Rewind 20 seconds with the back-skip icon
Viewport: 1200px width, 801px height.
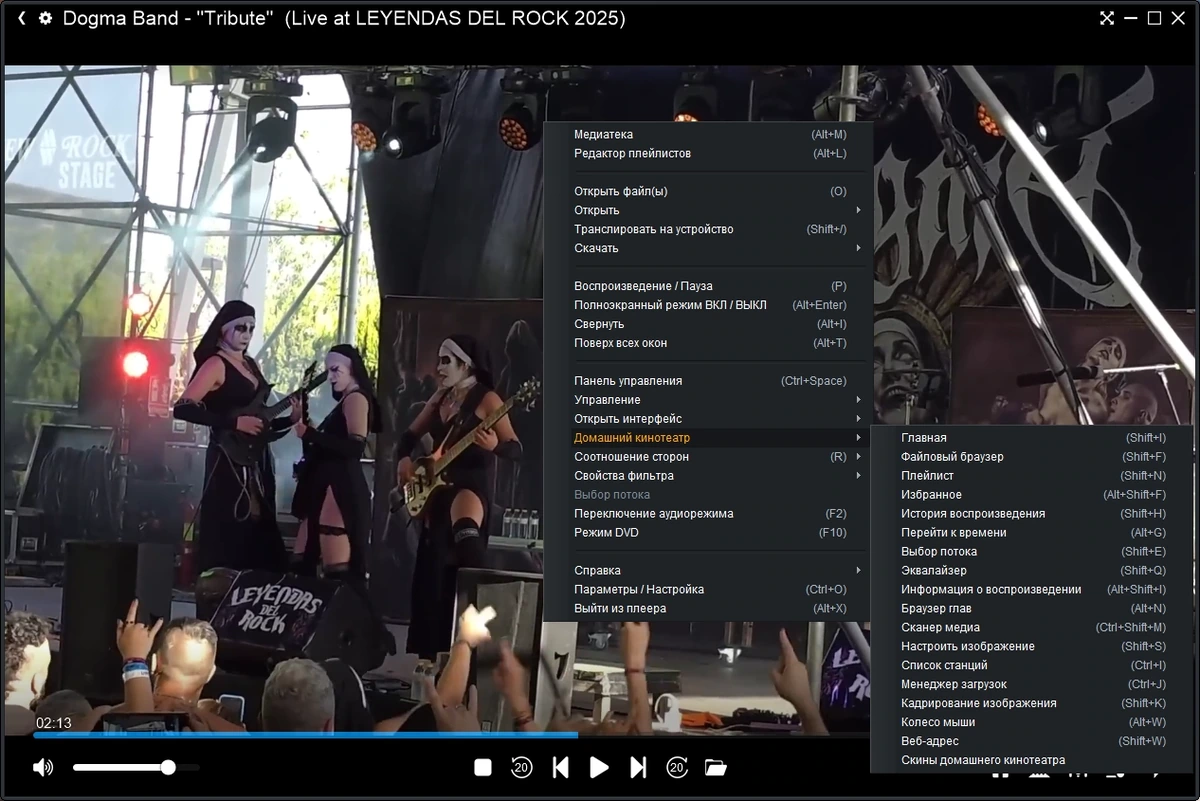pos(521,767)
